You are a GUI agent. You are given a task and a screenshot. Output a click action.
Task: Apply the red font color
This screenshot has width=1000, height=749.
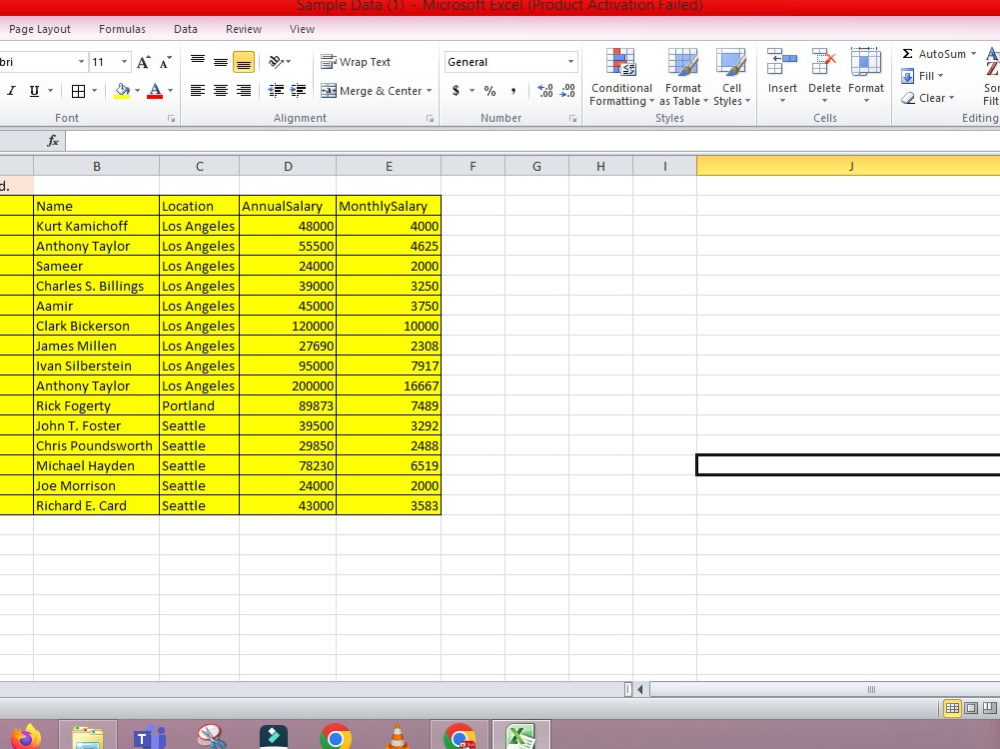pos(155,91)
